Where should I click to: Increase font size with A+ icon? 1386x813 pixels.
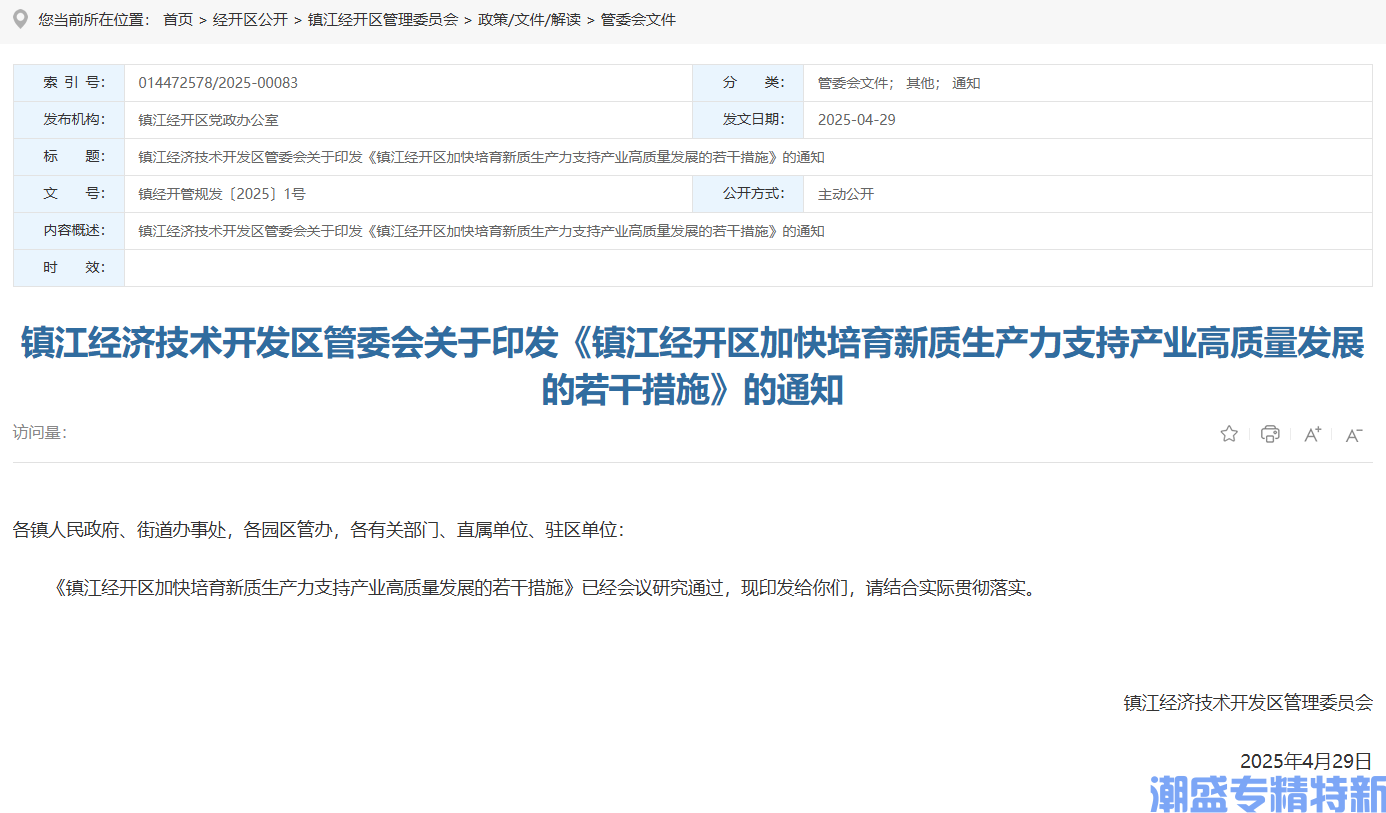click(1312, 434)
